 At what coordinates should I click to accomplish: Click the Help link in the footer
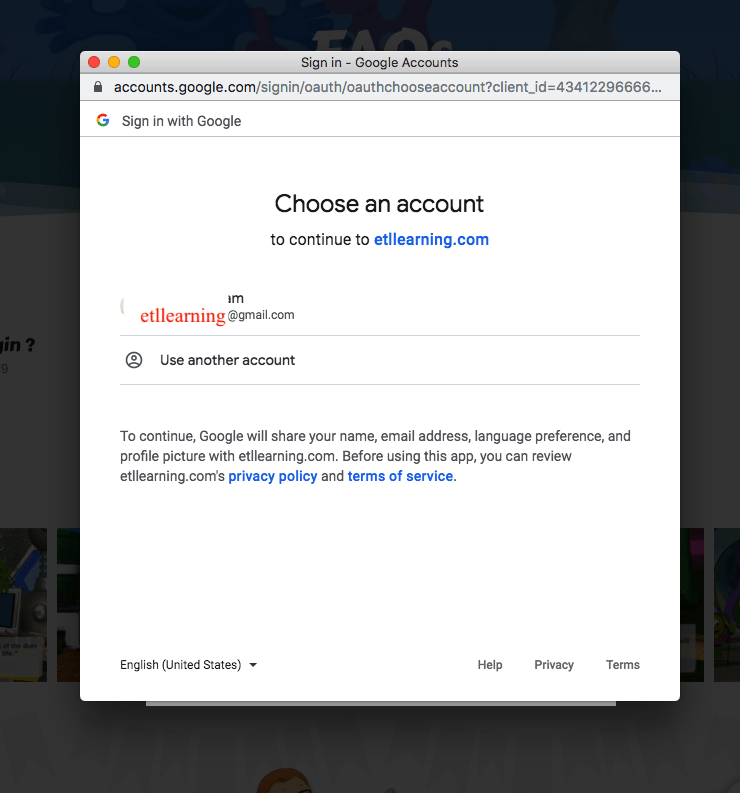(490, 665)
